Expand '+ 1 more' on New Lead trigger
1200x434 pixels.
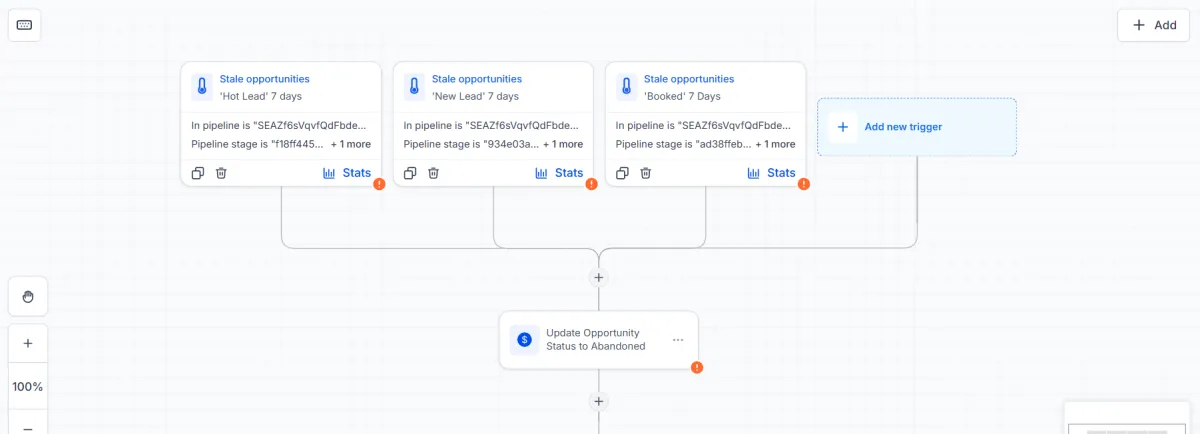563,144
